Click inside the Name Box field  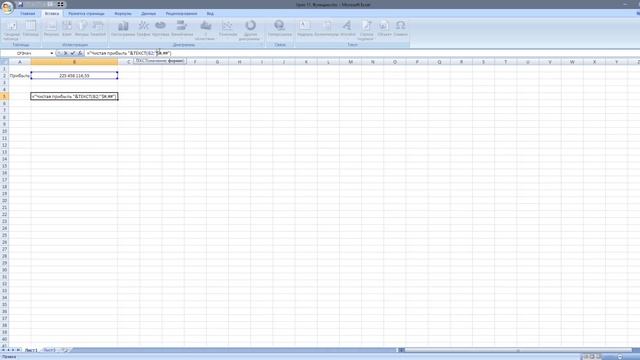coord(24,53)
